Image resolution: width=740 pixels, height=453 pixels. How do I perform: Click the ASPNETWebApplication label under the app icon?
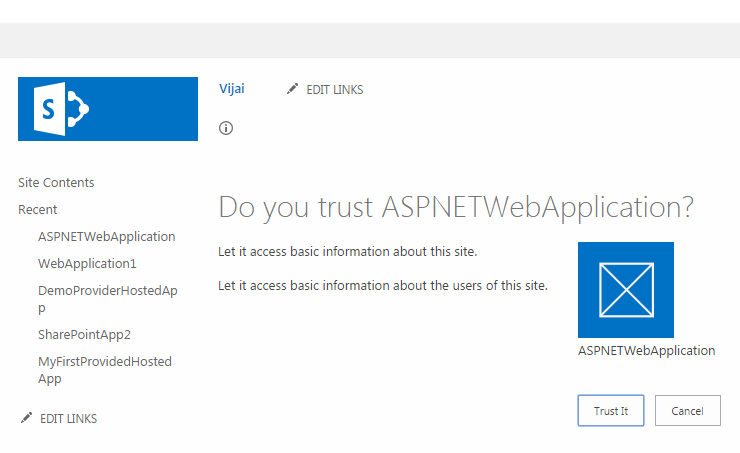[646, 351]
